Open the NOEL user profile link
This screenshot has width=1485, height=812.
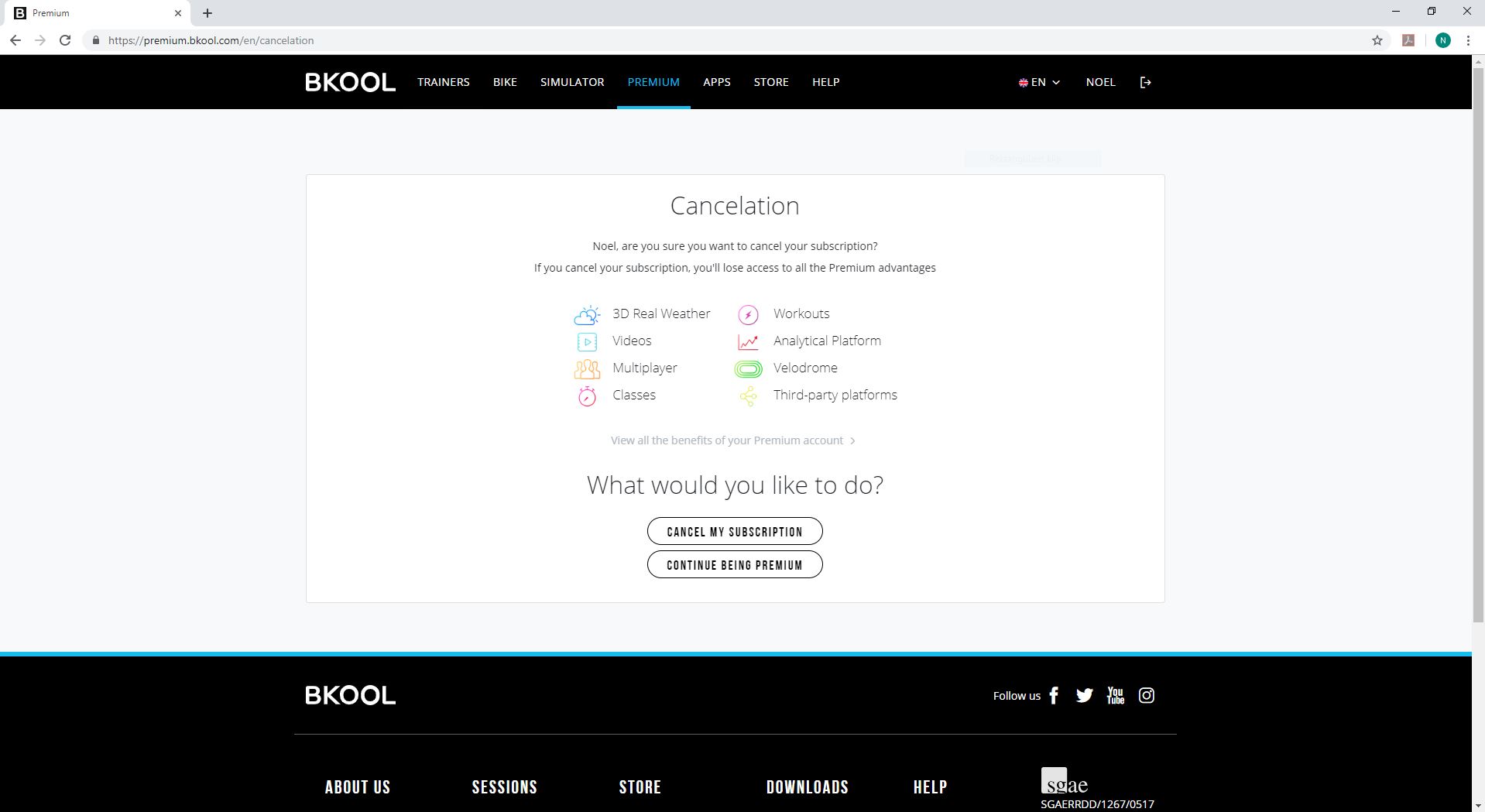coord(1100,82)
